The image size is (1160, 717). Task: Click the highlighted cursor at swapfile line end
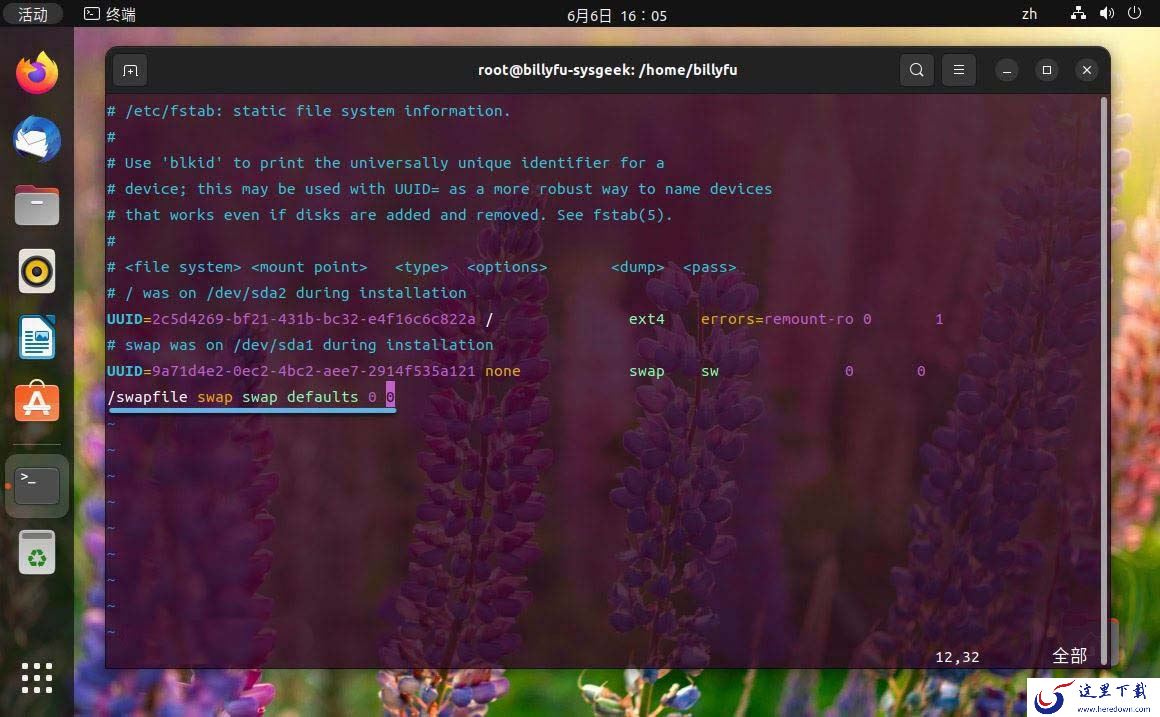[x=390, y=397]
